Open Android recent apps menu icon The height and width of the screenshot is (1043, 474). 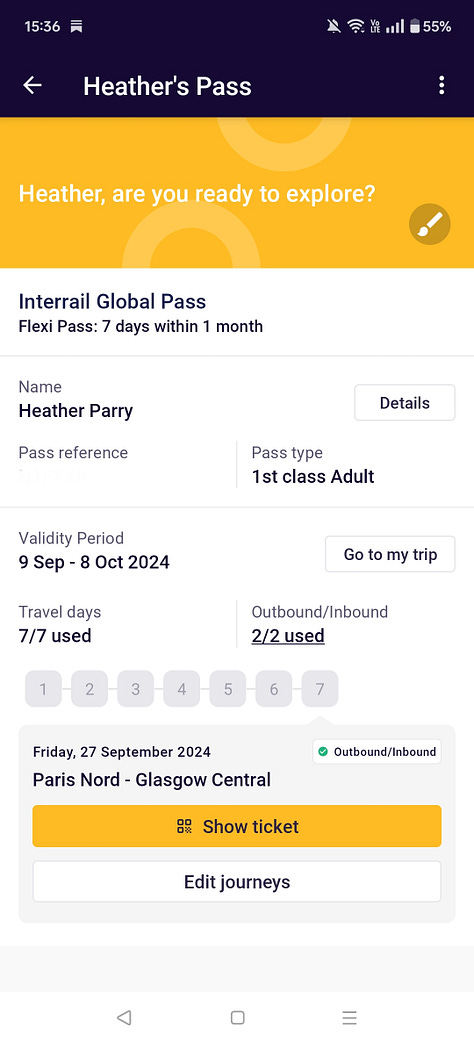pos(350,1017)
